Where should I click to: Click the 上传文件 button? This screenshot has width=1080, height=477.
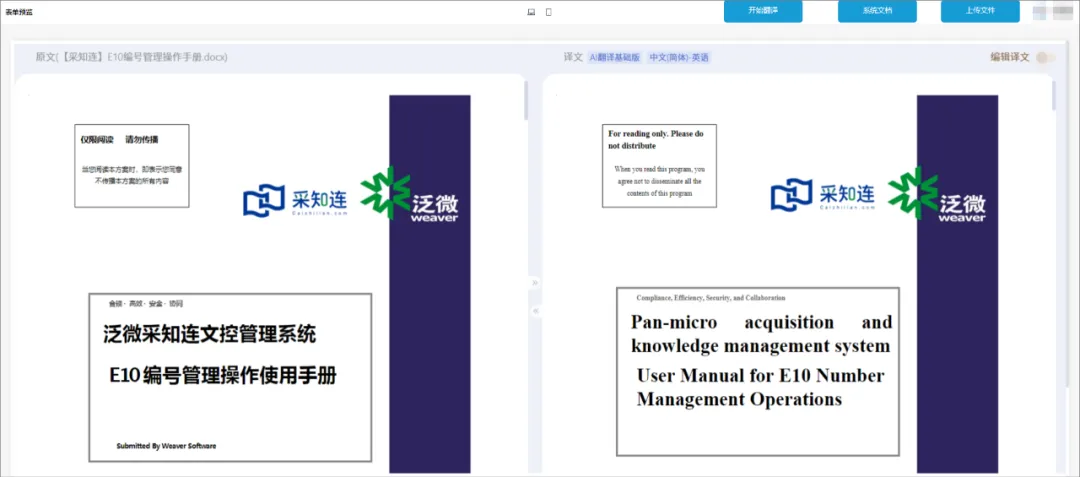pos(980,12)
